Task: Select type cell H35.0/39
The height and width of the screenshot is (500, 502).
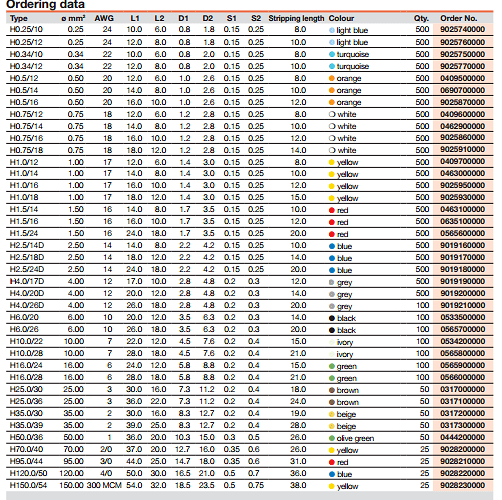Action: tap(26, 425)
